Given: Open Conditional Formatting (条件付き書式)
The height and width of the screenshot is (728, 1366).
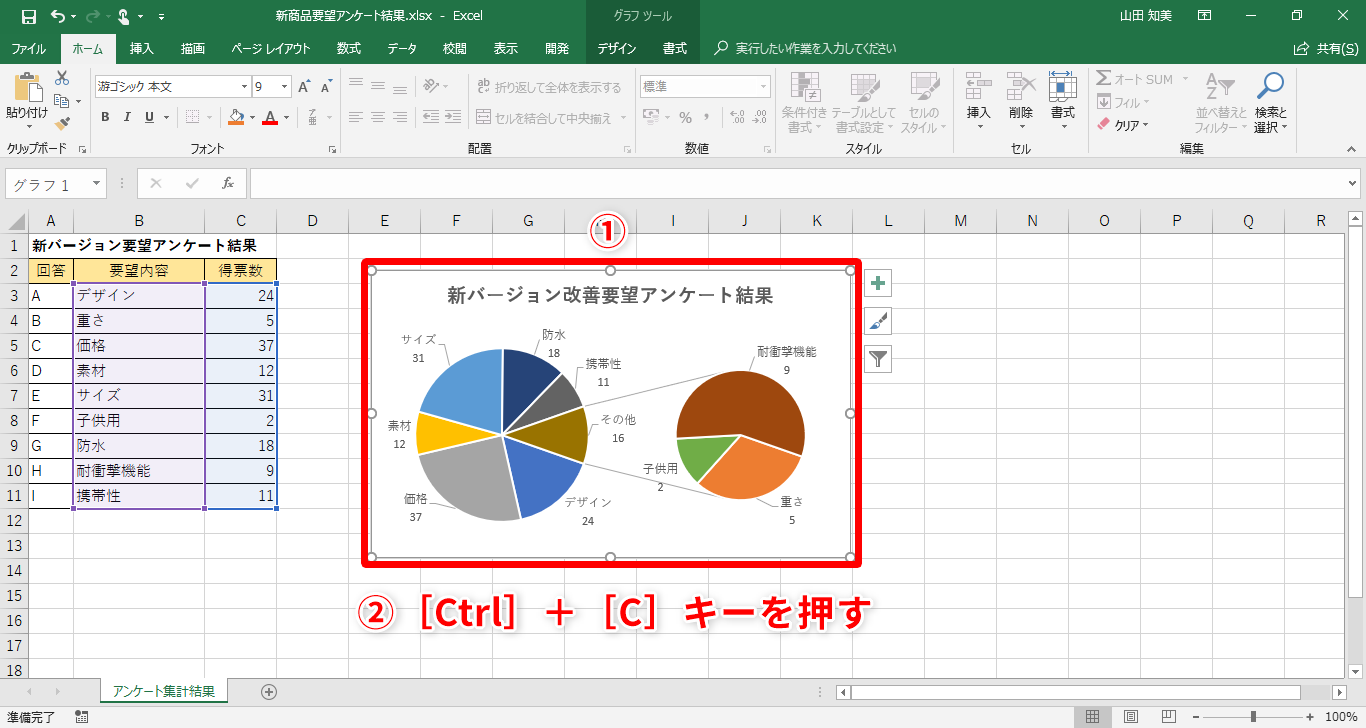Looking at the screenshot, I should (805, 102).
